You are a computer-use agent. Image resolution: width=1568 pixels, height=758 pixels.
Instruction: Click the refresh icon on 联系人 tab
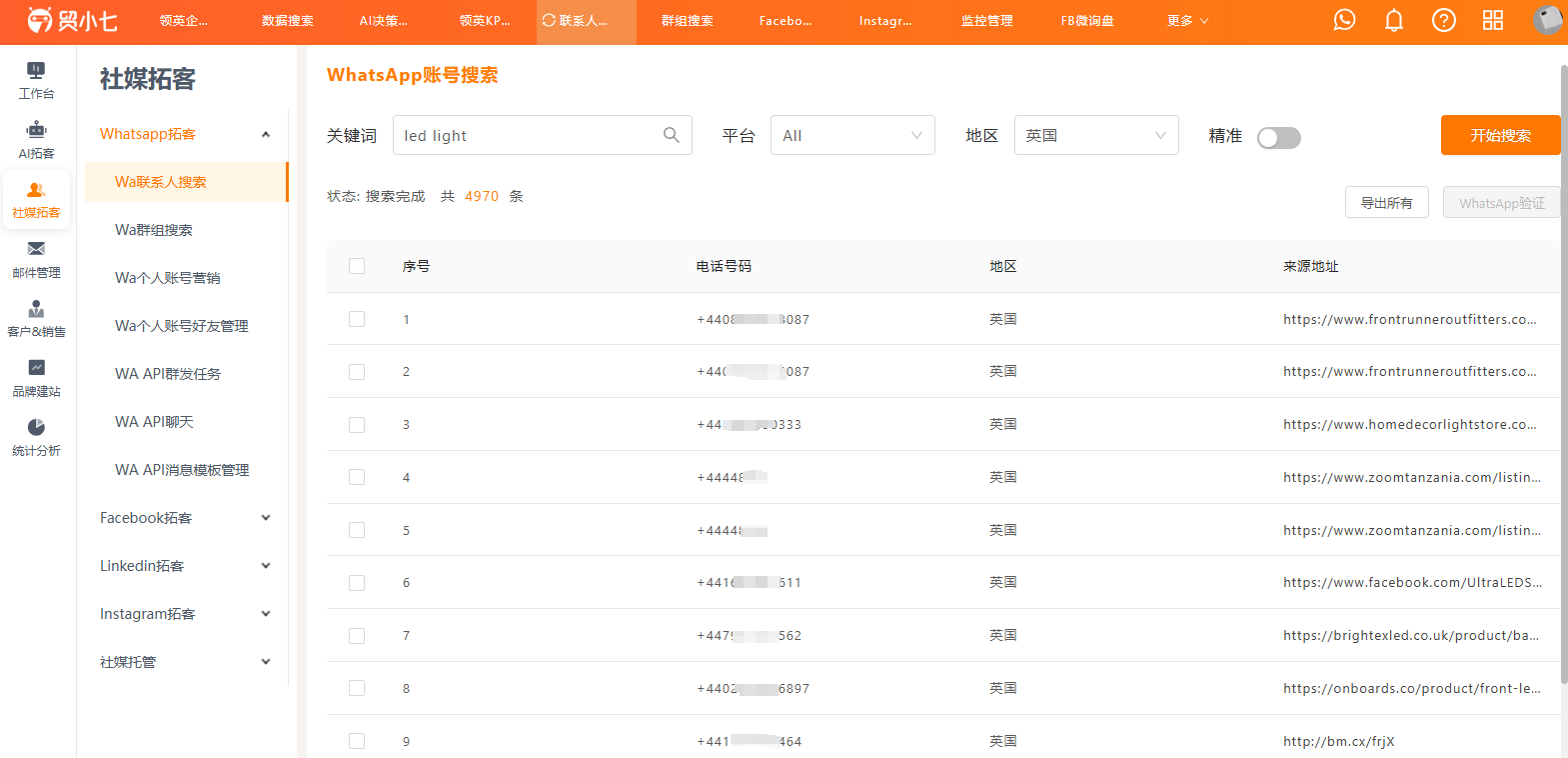point(549,20)
